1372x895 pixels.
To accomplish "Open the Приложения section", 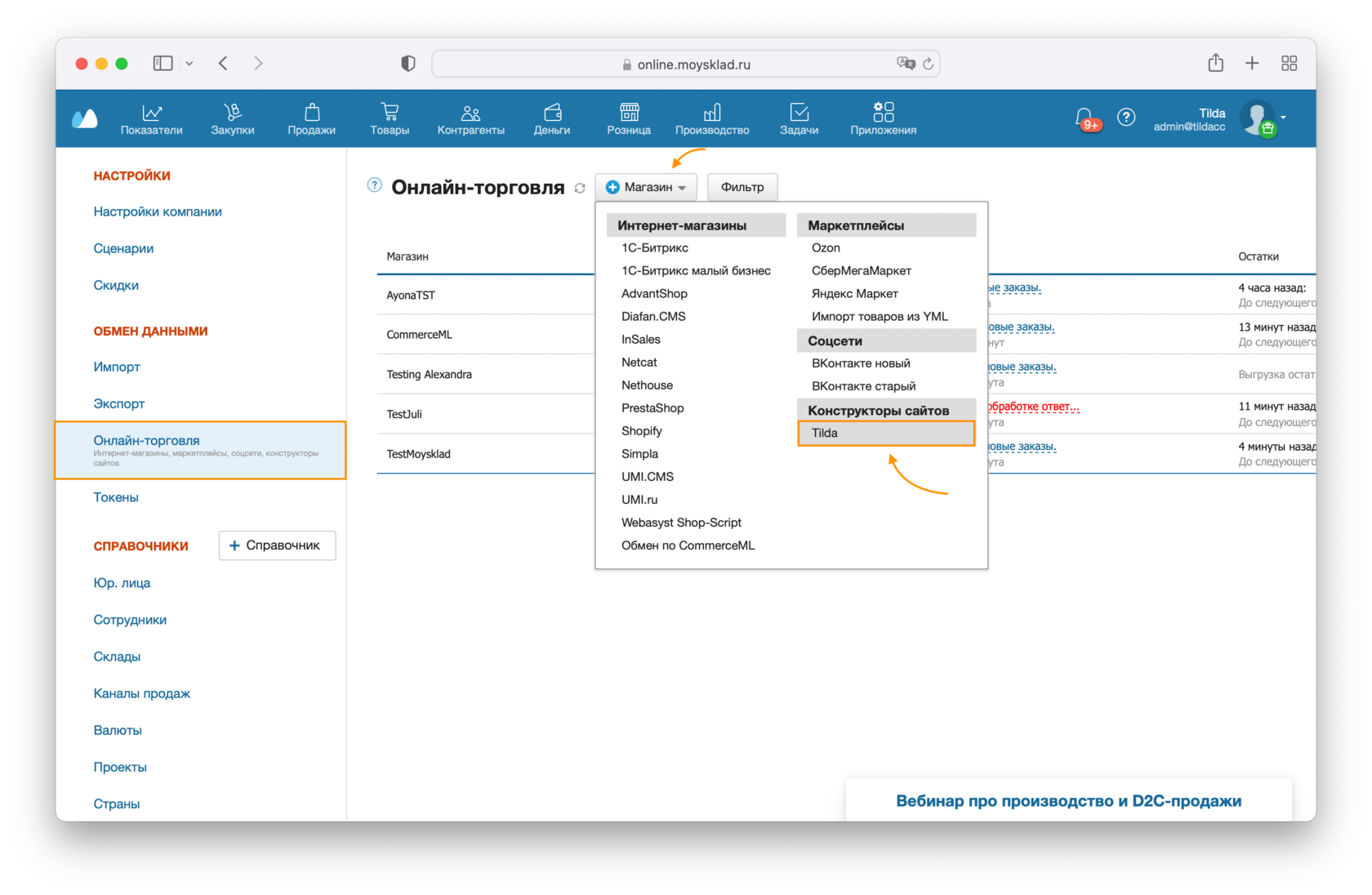I will click(884, 119).
